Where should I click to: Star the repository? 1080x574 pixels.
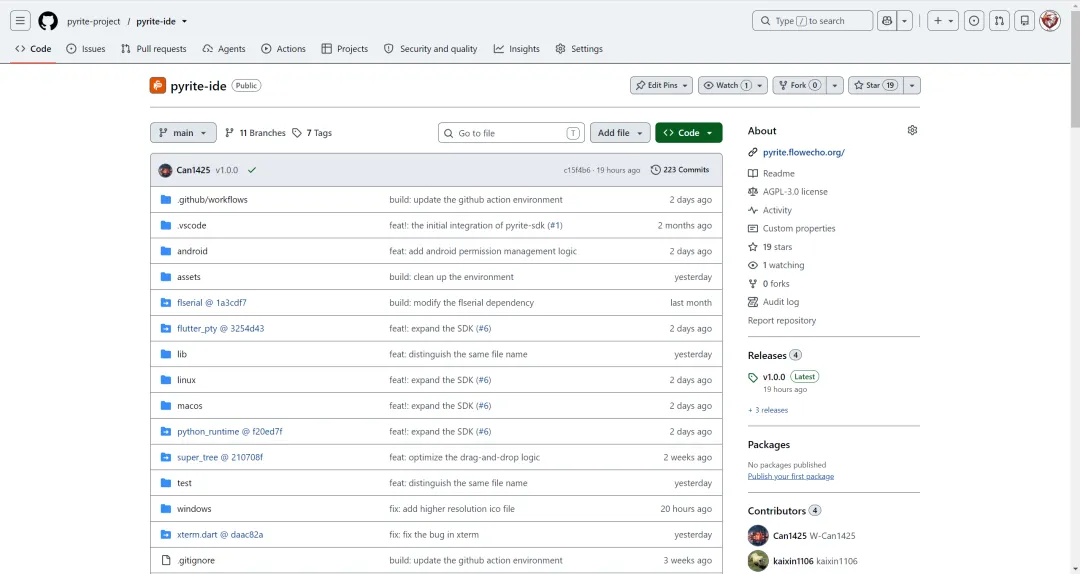click(875, 85)
